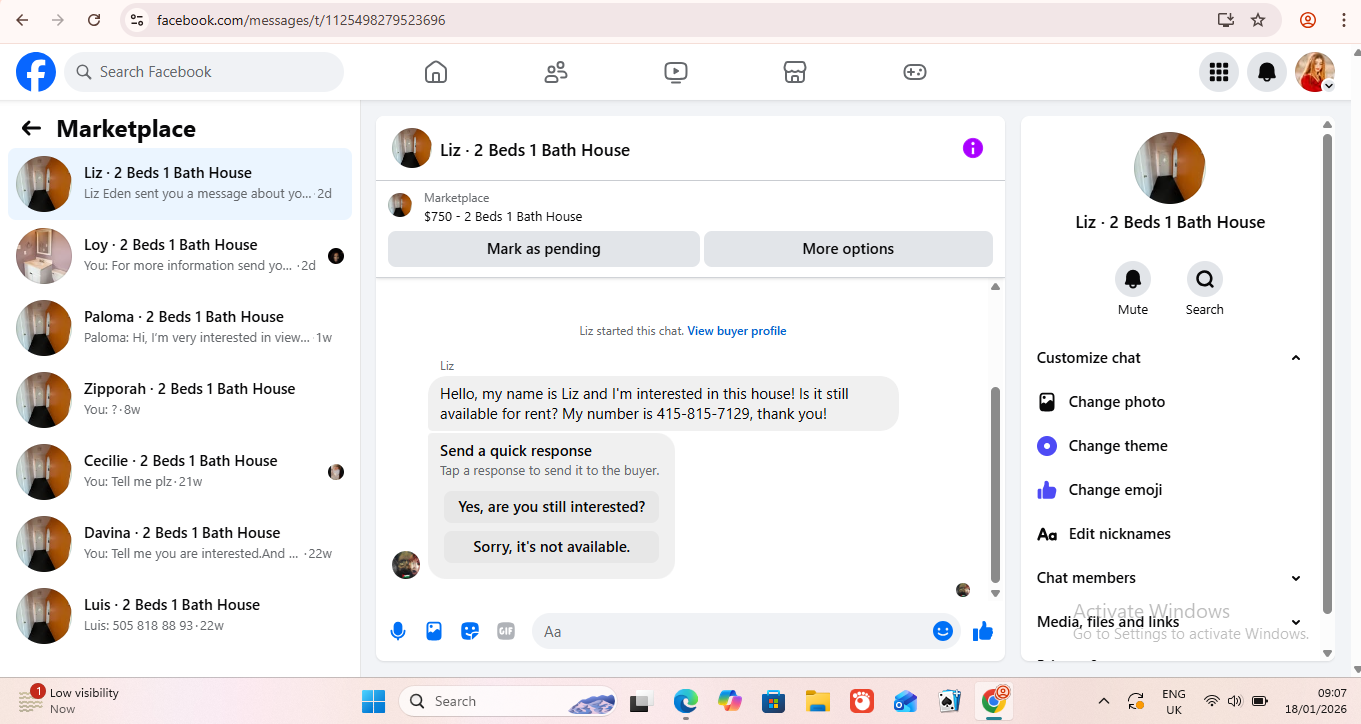Click the chat messages scrollbar
The image size is (1361, 724).
(x=995, y=485)
